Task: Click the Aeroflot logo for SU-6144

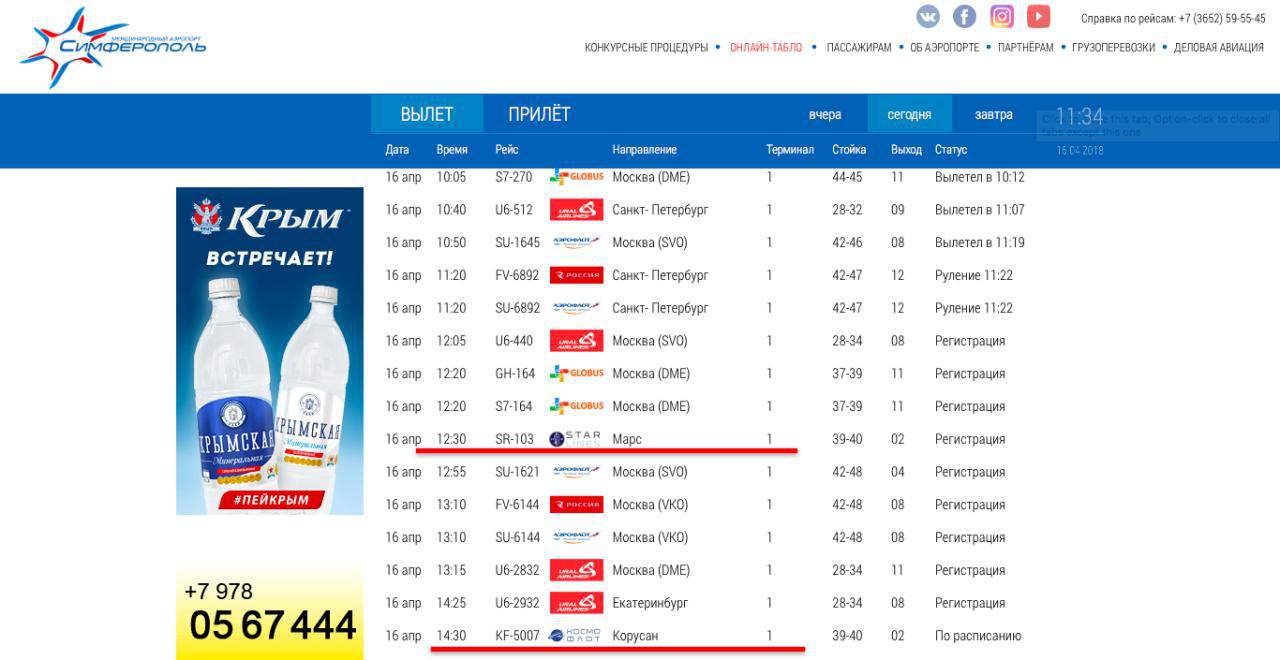Action: coord(577,537)
